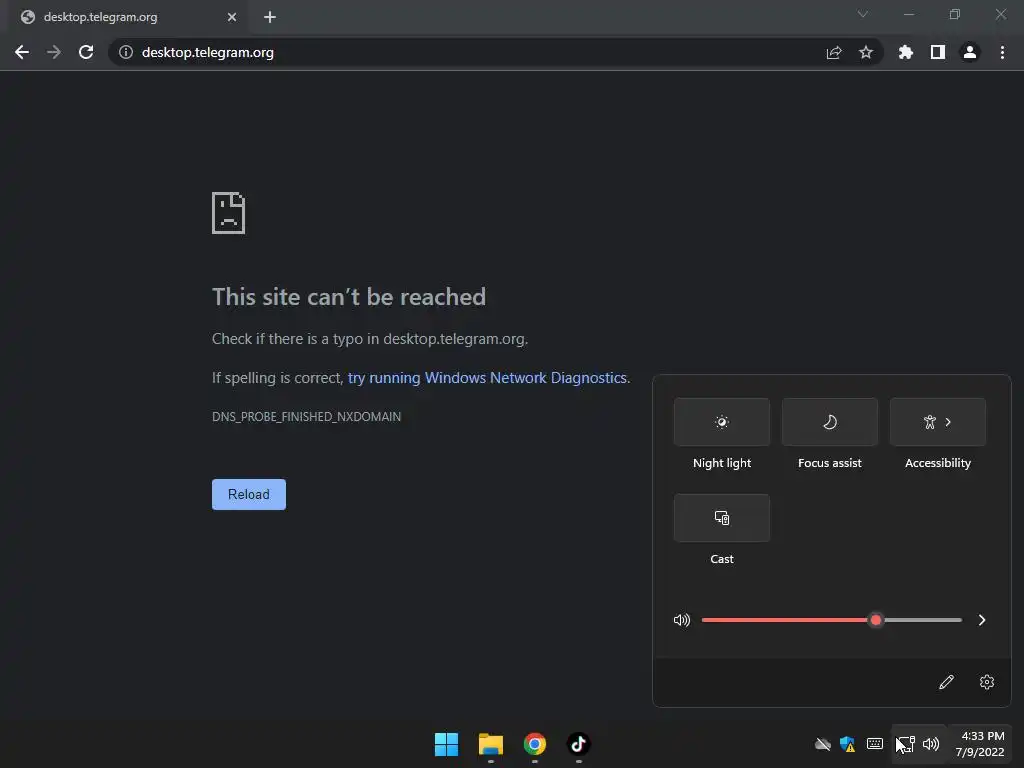The image size is (1024, 768).
Task: Open all settings gear in quick panel
Action: point(987,682)
